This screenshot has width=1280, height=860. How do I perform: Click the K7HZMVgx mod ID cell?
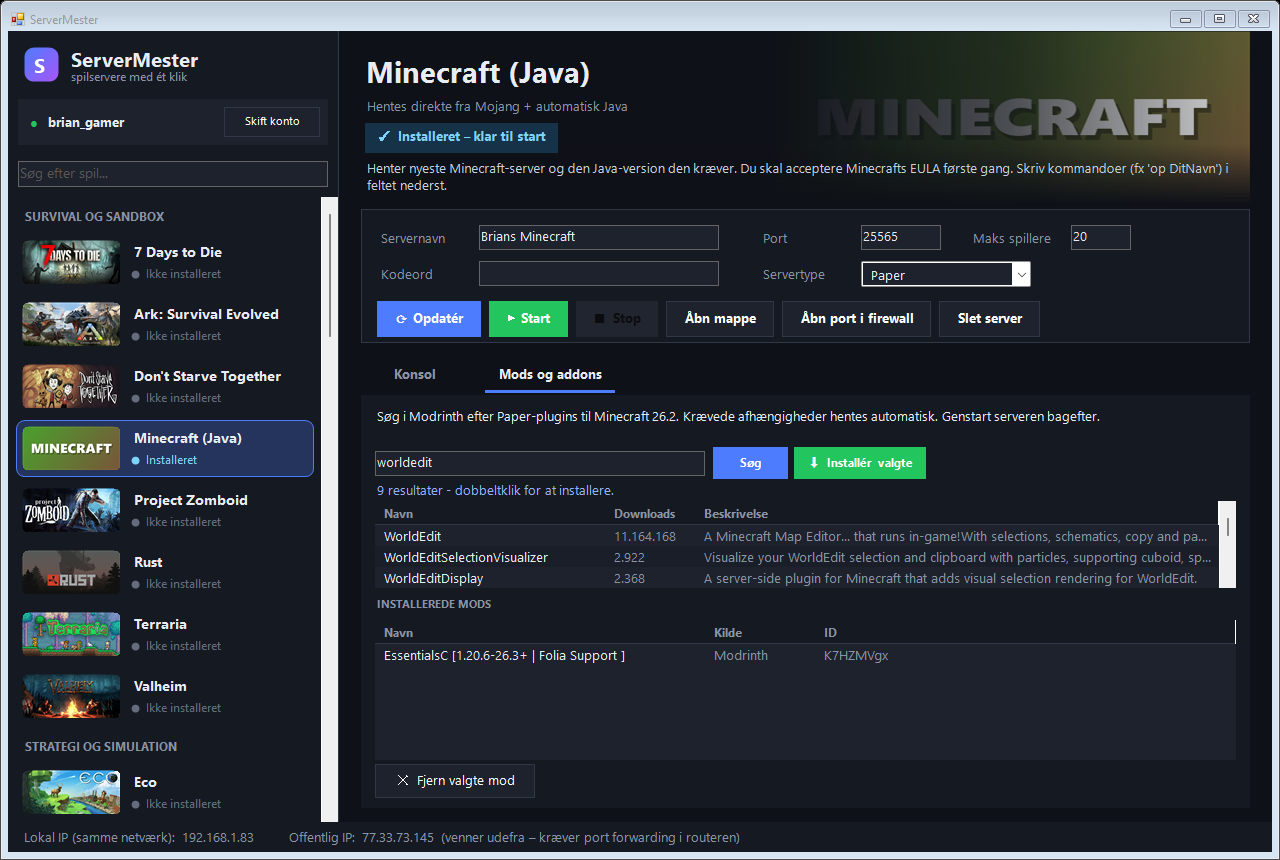pyautogui.click(x=856, y=656)
